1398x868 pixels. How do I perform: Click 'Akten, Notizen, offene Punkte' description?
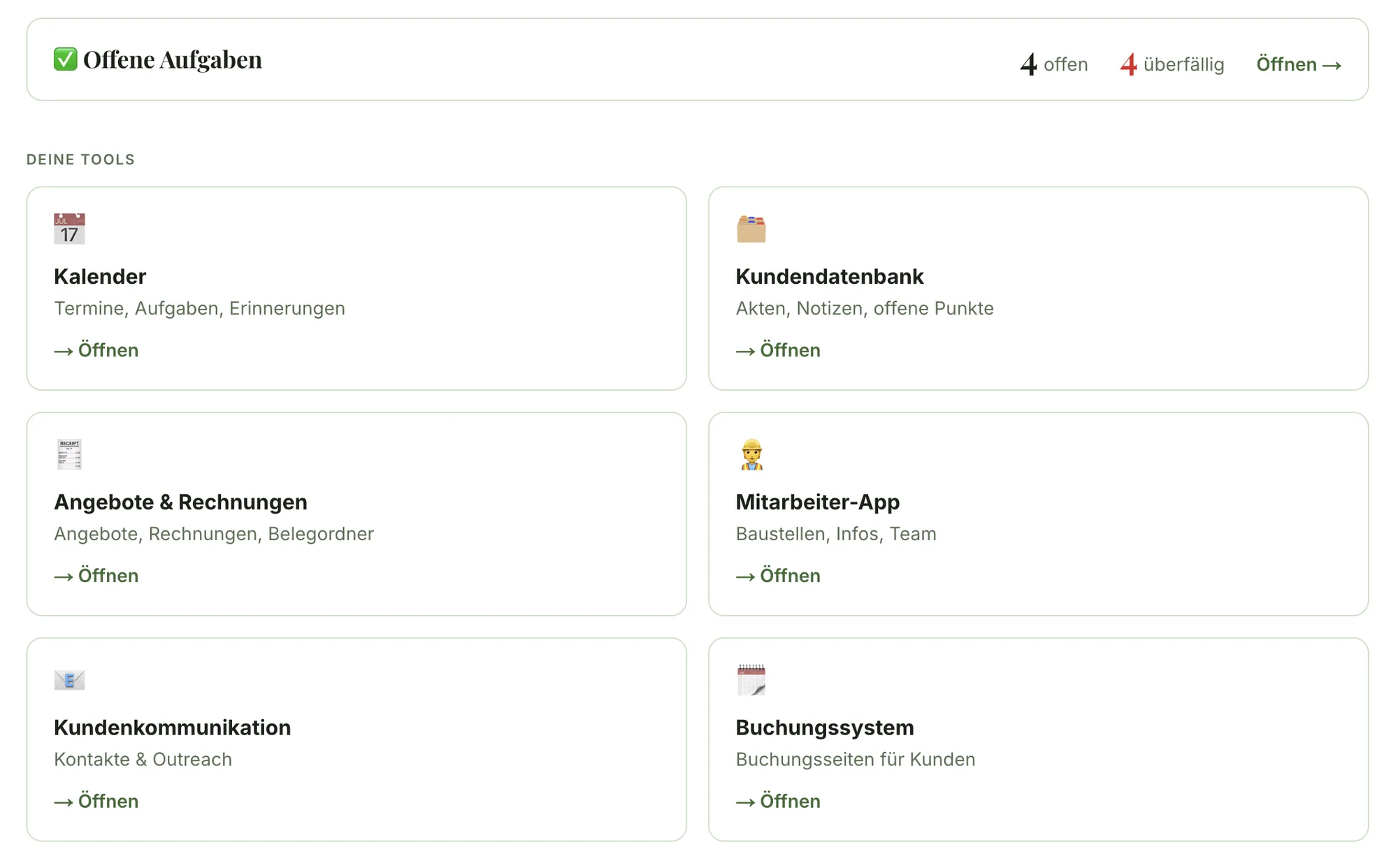click(865, 309)
